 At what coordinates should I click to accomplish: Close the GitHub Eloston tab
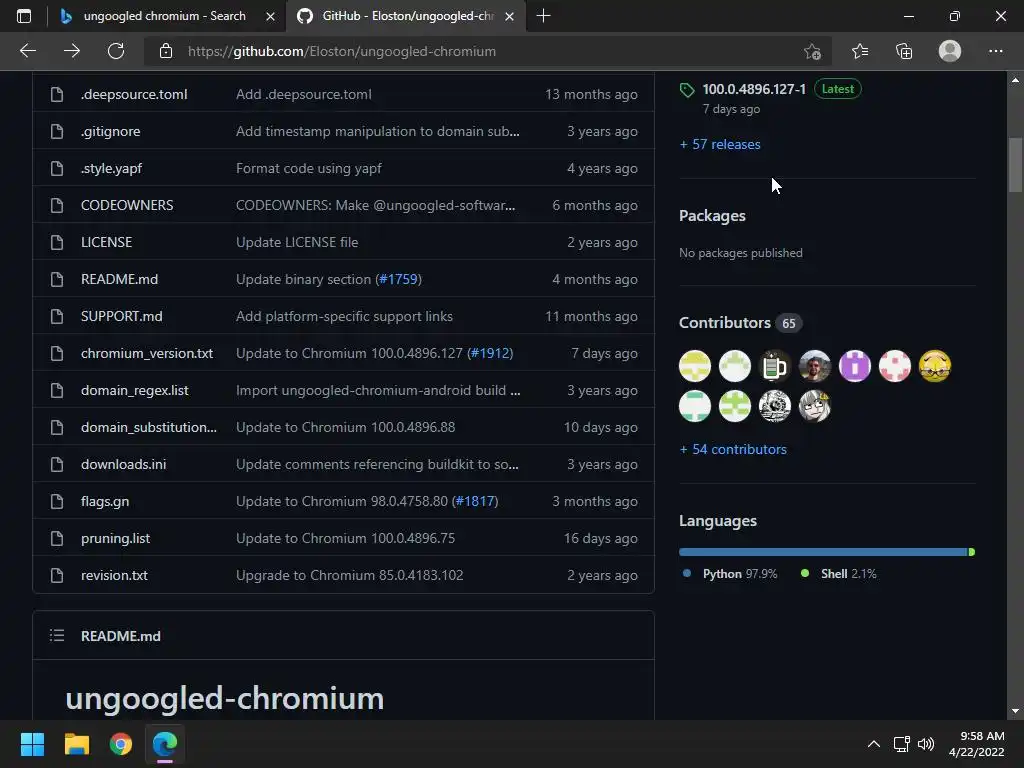509,16
